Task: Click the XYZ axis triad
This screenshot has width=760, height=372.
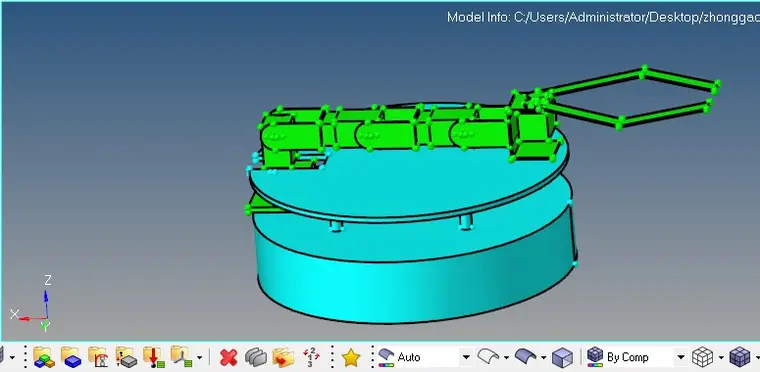Action: [33, 303]
